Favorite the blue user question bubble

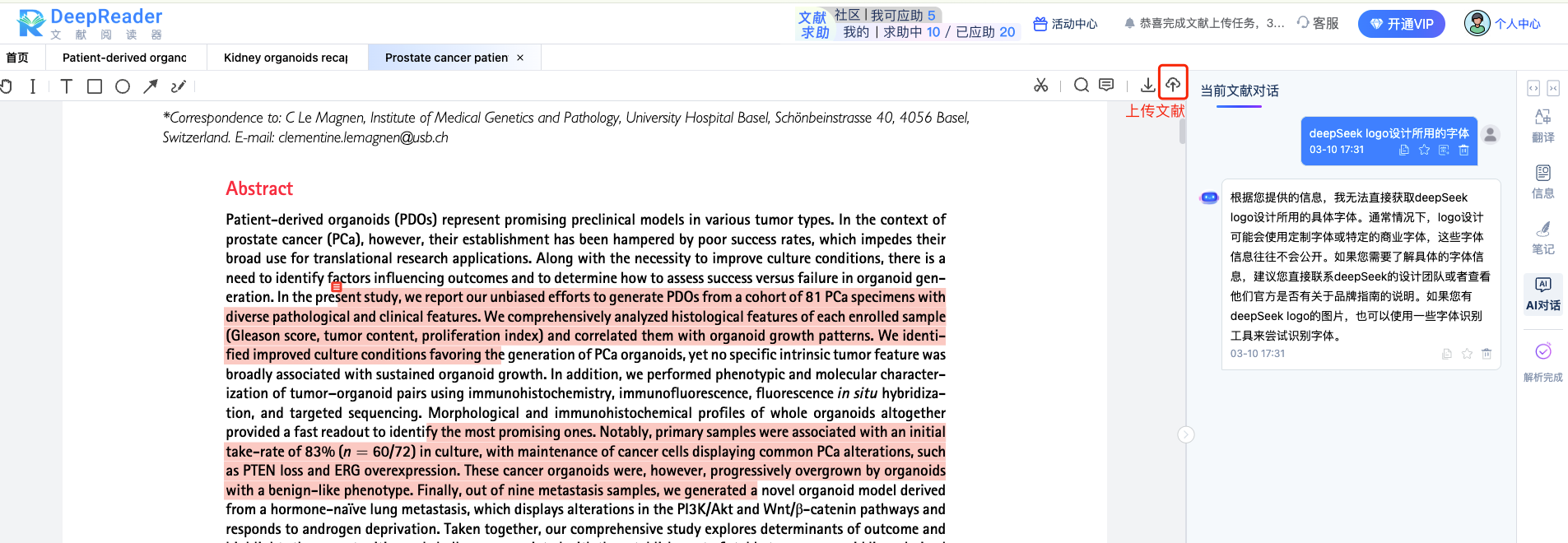1424,150
